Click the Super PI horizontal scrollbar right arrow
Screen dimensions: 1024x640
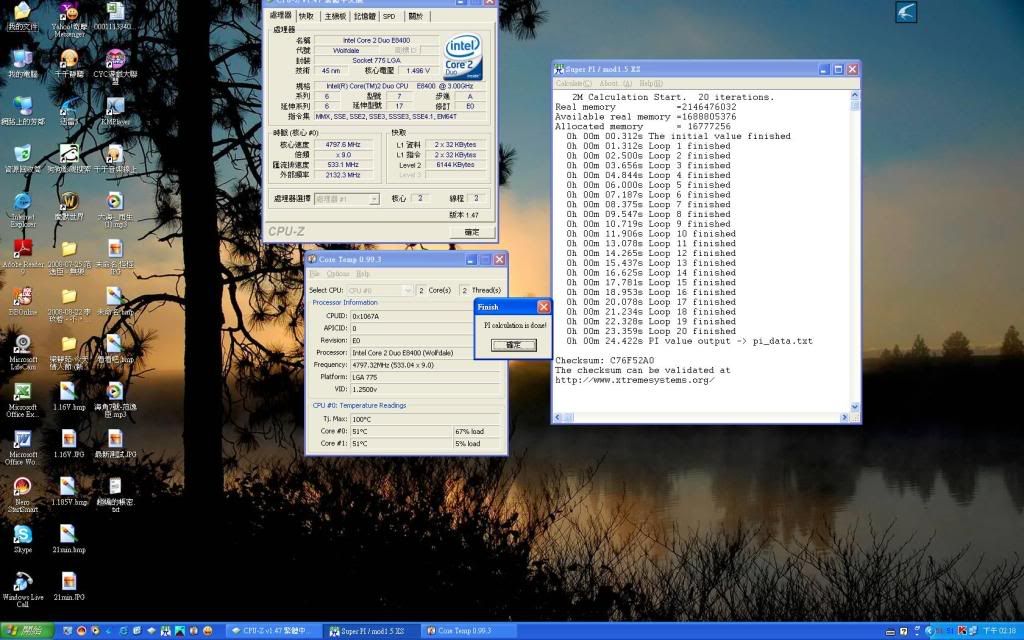point(844,417)
